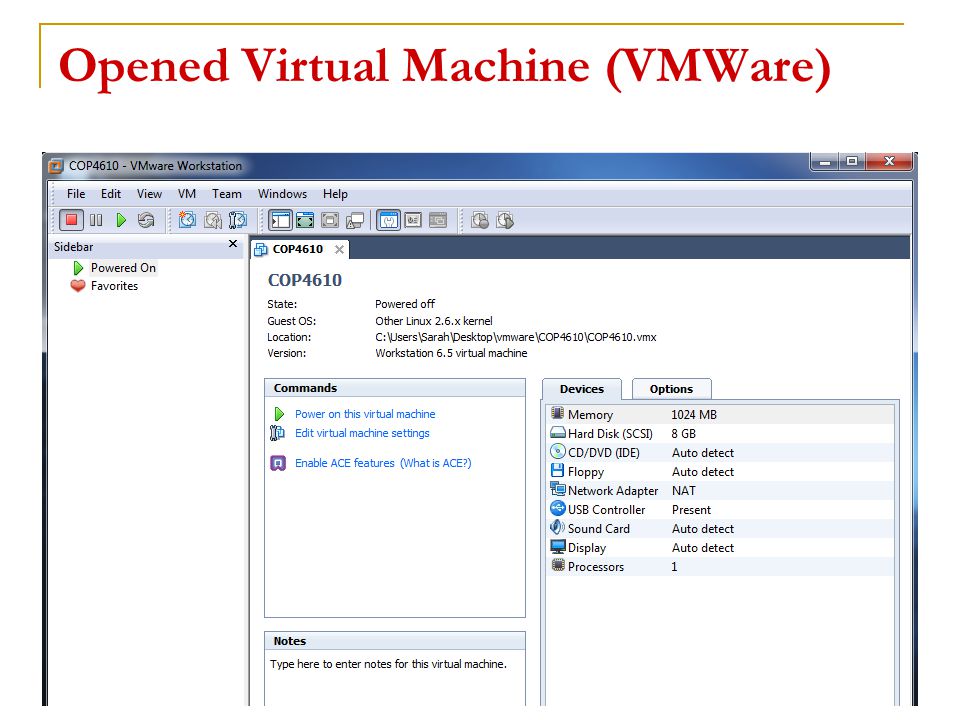The image size is (960, 720).
Task: Click the red Power Off toolbar button
Action: pos(72,220)
